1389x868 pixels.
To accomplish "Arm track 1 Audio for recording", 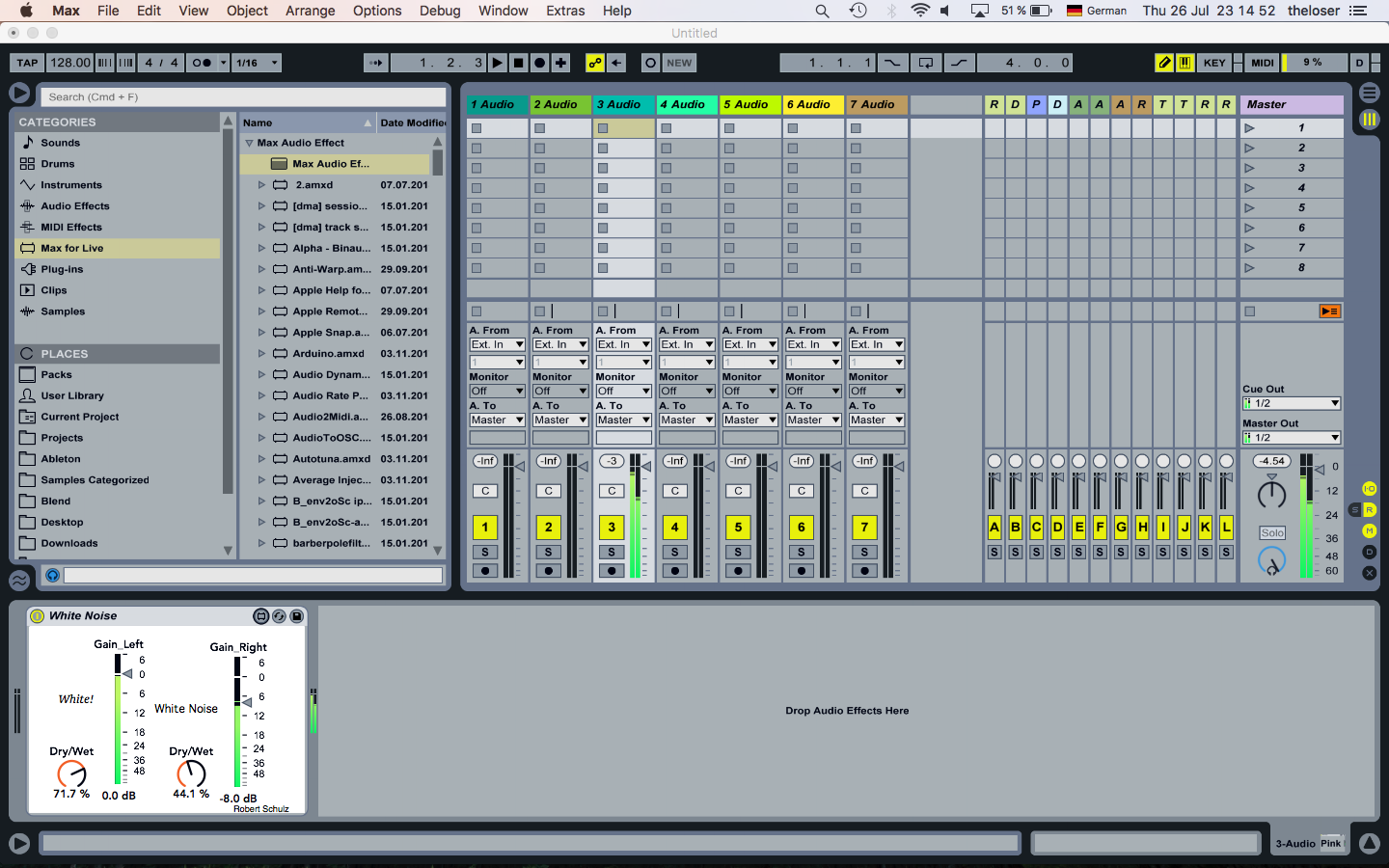I will [485, 571].
